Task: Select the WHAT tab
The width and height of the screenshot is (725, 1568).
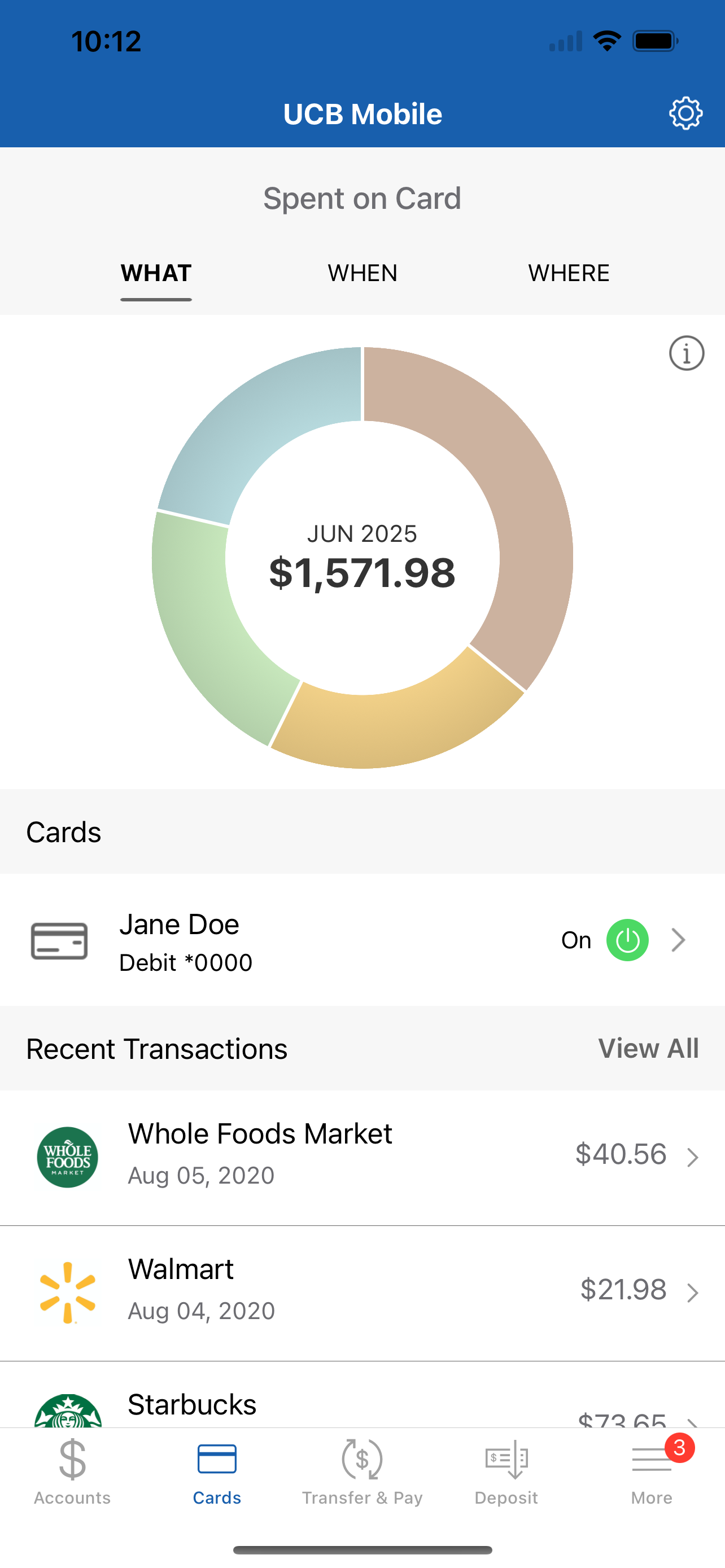Action: click(x=156, y=273)
